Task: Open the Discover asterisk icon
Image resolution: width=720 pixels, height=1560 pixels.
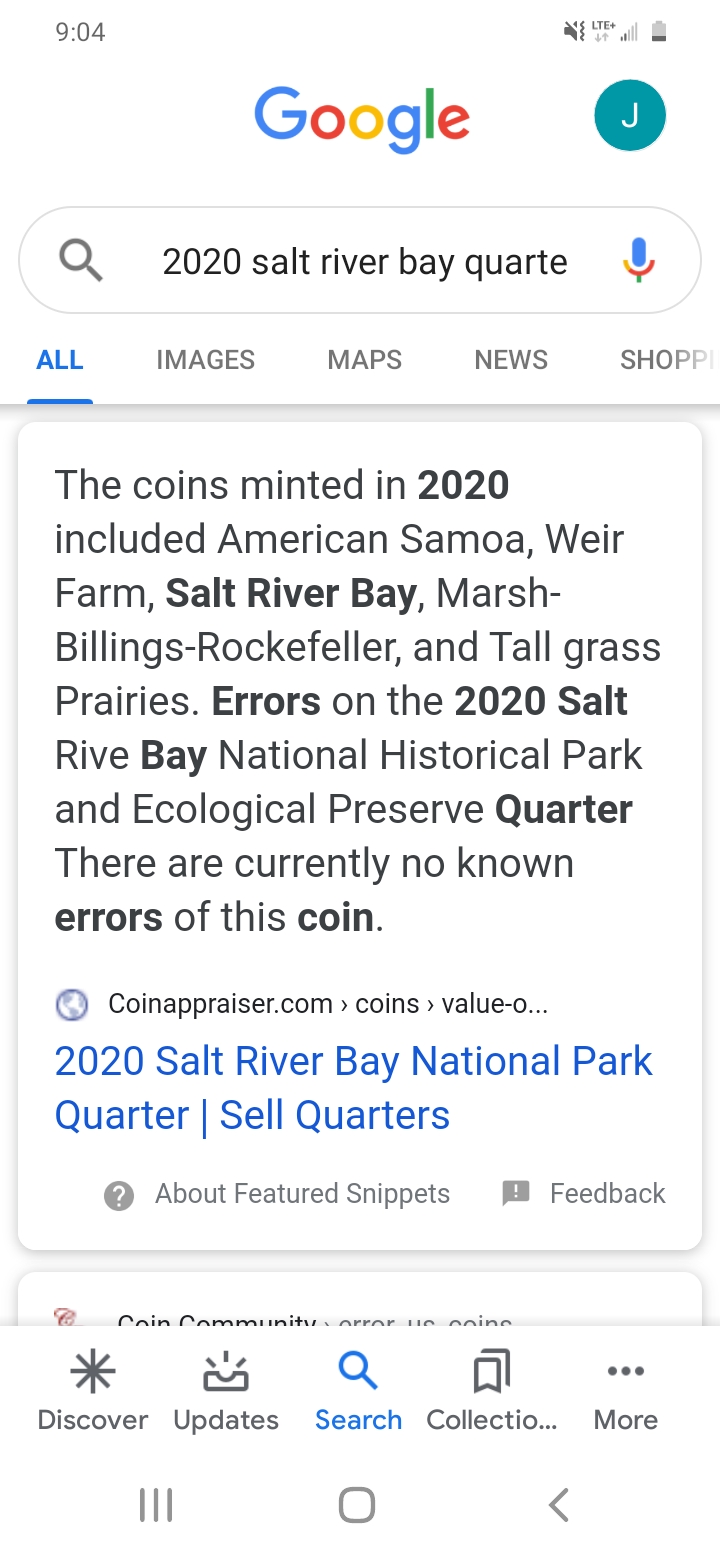Action: 92,1372
